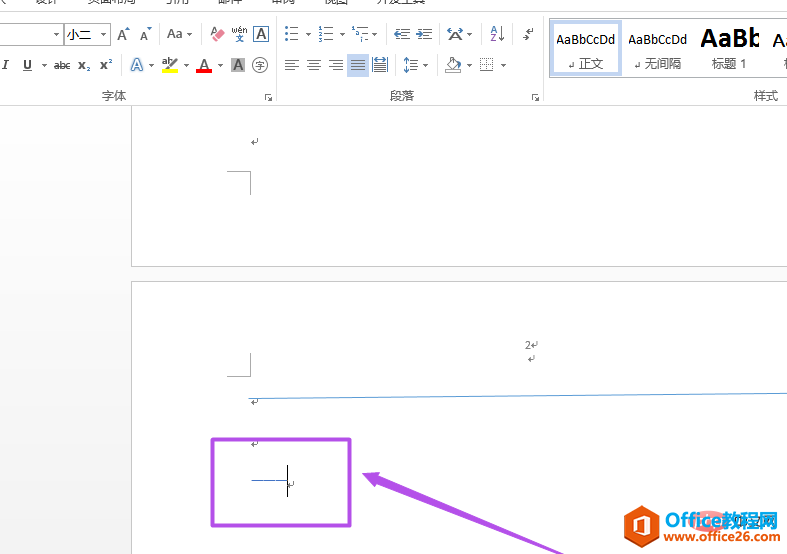
Task: Open the 字体 group dialog launcher
Action: click(268, 97)
